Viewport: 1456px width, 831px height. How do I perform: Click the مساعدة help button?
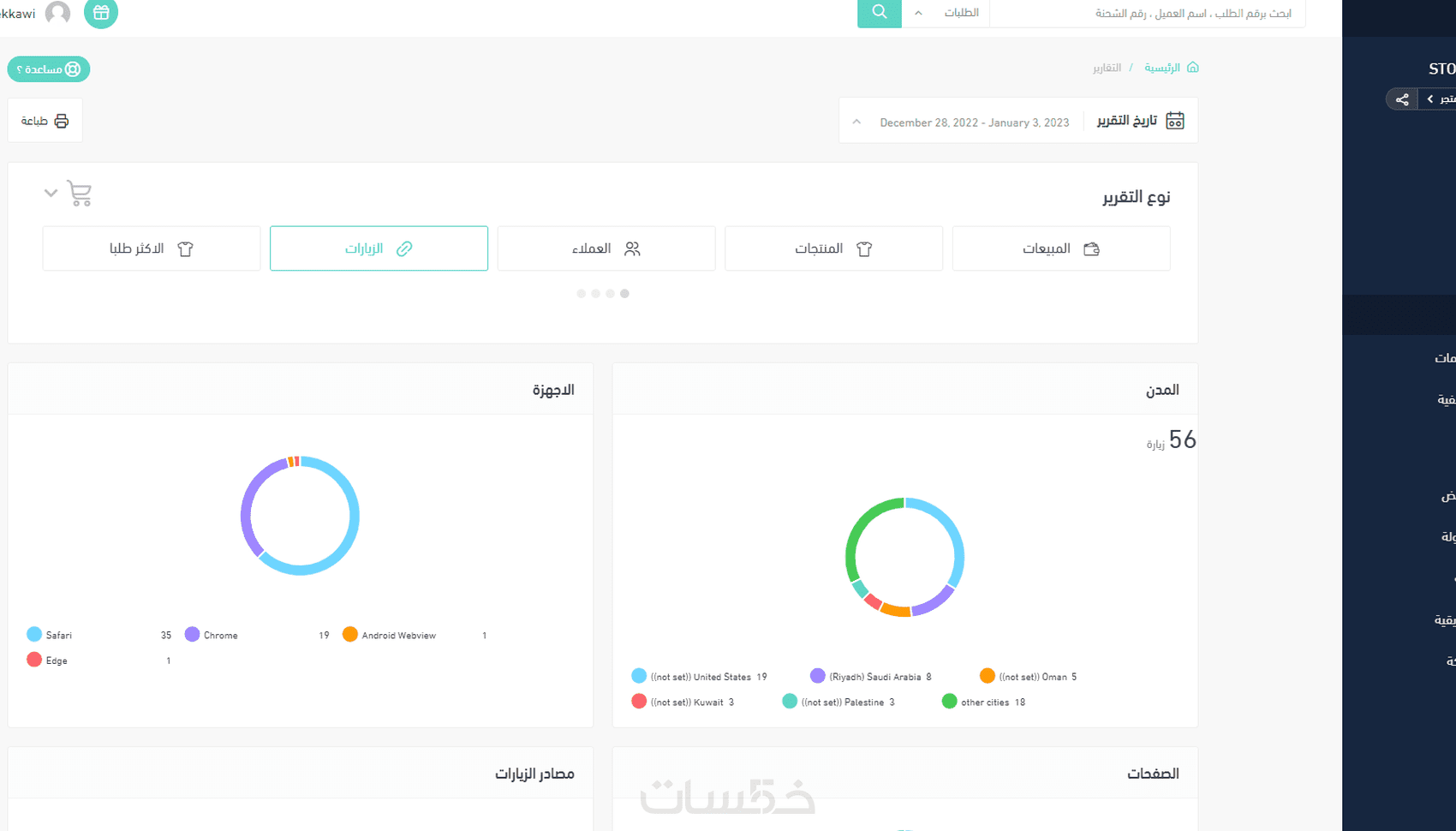tap(49, 69)
